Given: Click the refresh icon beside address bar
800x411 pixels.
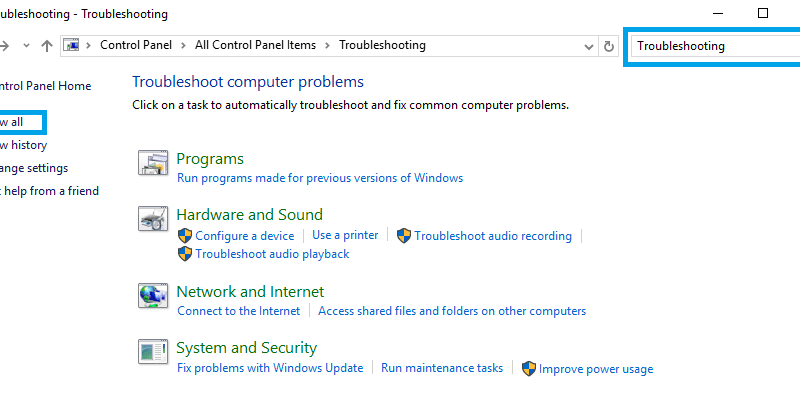Looking at the screenshot, I should pos(609,46).
